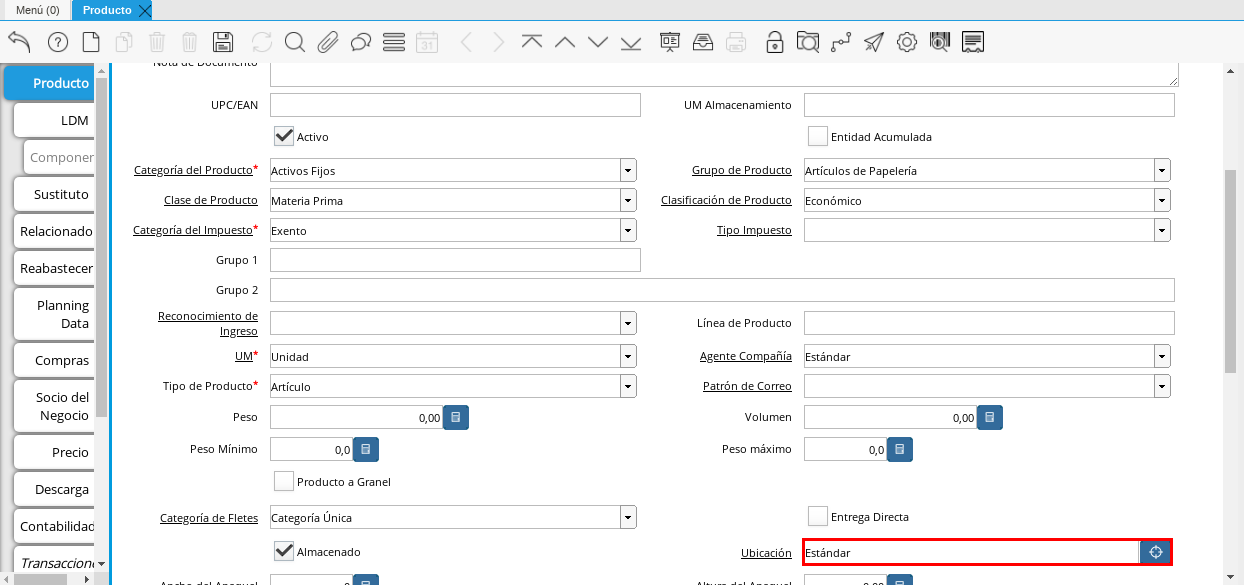Image resolution: width=1244 pixels, height=585 pixels.
Task: Open help via question mark icon
Action: [x=57, y=42]
